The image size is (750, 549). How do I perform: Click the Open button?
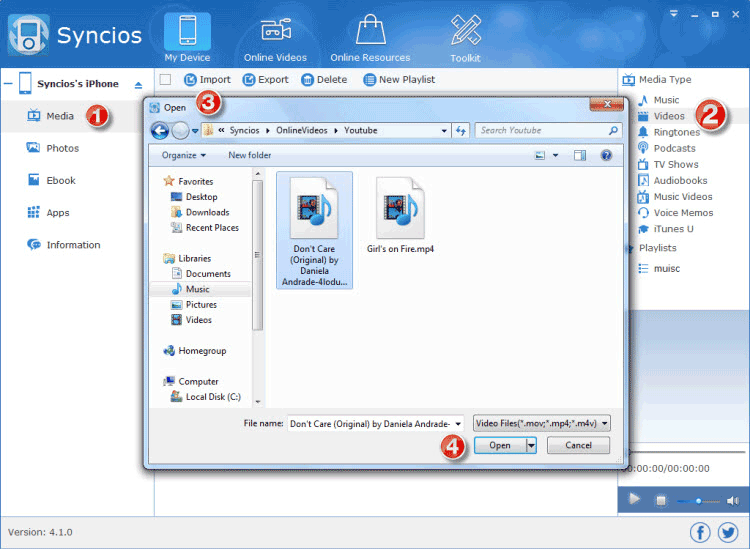[x=500, y=445]
